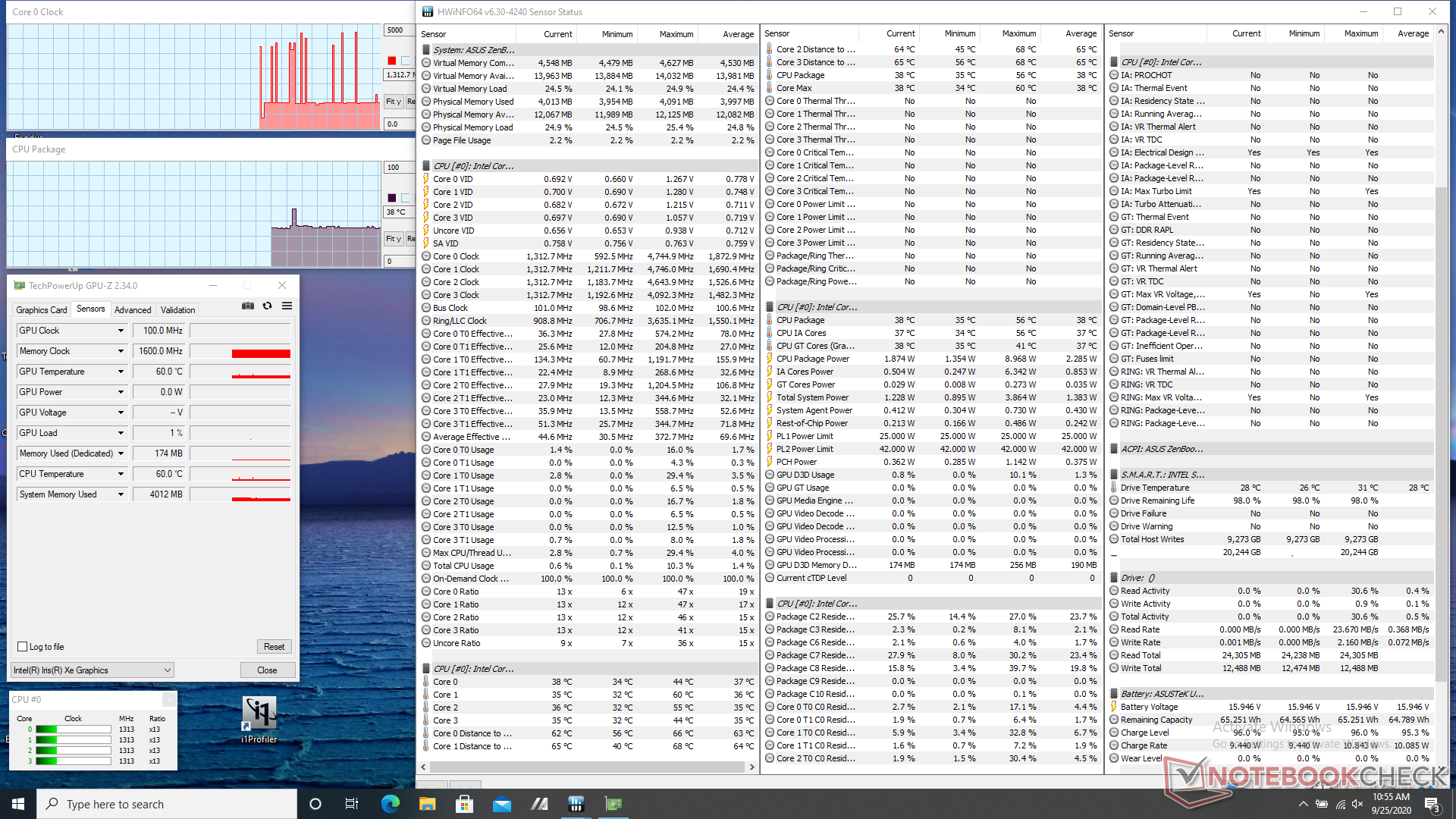Switch to HWiNFO taskbar icon
This screenshot has height=819, width=1456.
point(576,804)
